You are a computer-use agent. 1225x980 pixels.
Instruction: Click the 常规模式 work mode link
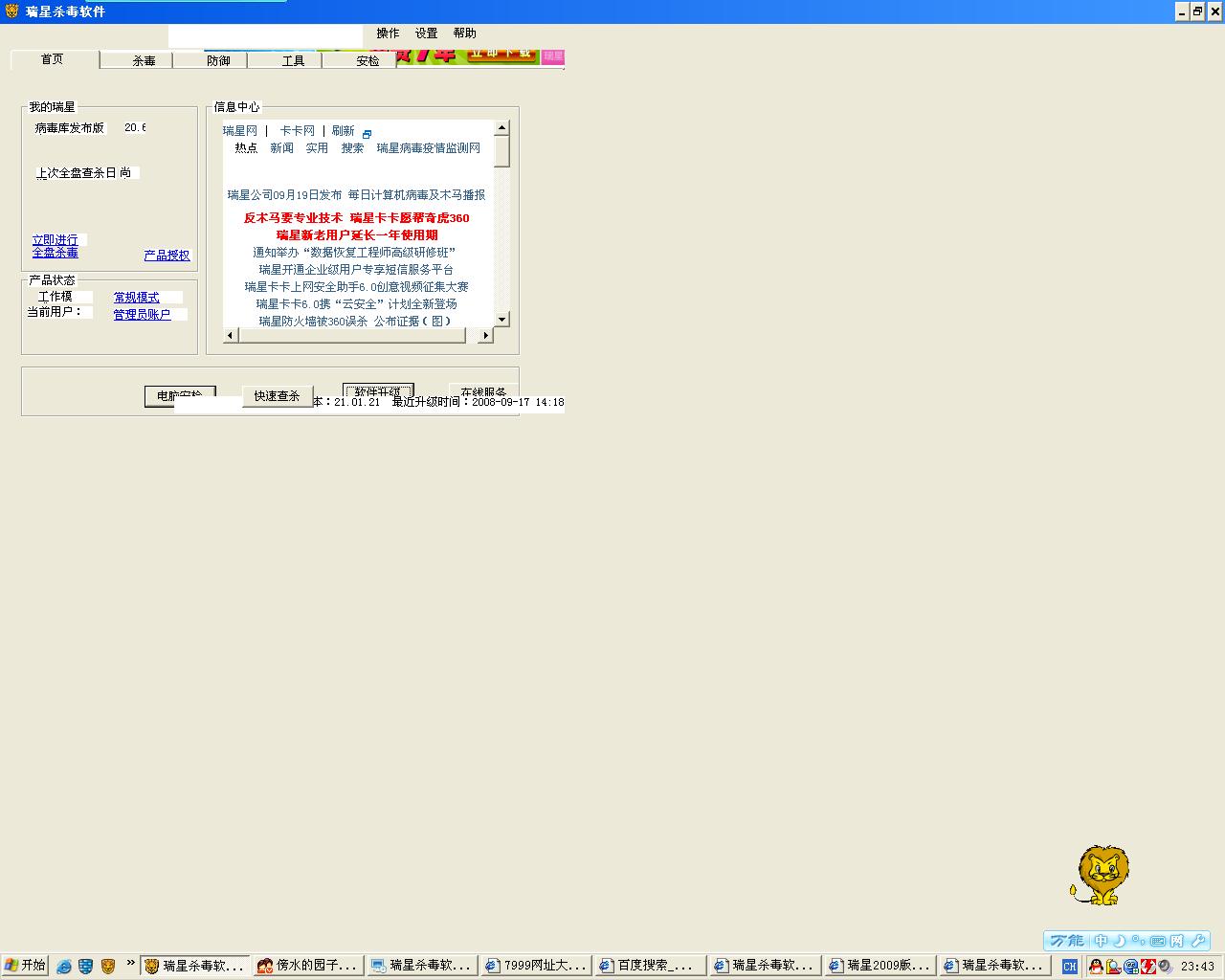[136, 298]
